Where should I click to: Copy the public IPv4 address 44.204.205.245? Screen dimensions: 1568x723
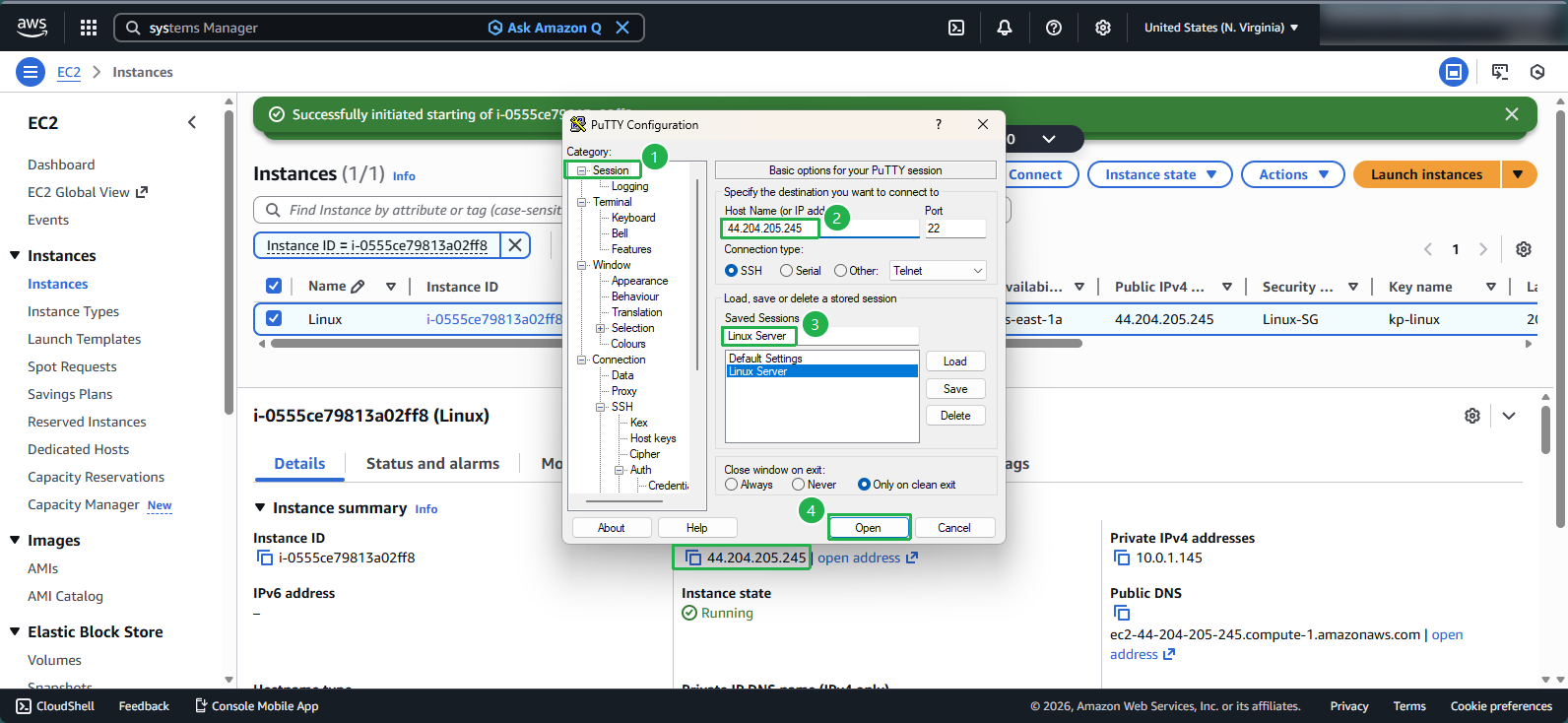[693, 558]
